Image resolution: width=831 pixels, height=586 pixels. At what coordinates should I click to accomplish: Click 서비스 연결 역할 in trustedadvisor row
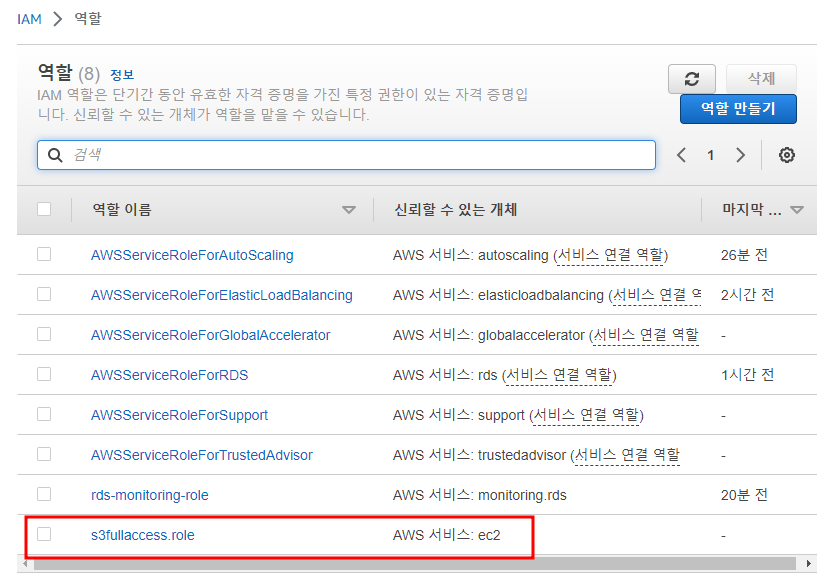[x=627, y=455]
